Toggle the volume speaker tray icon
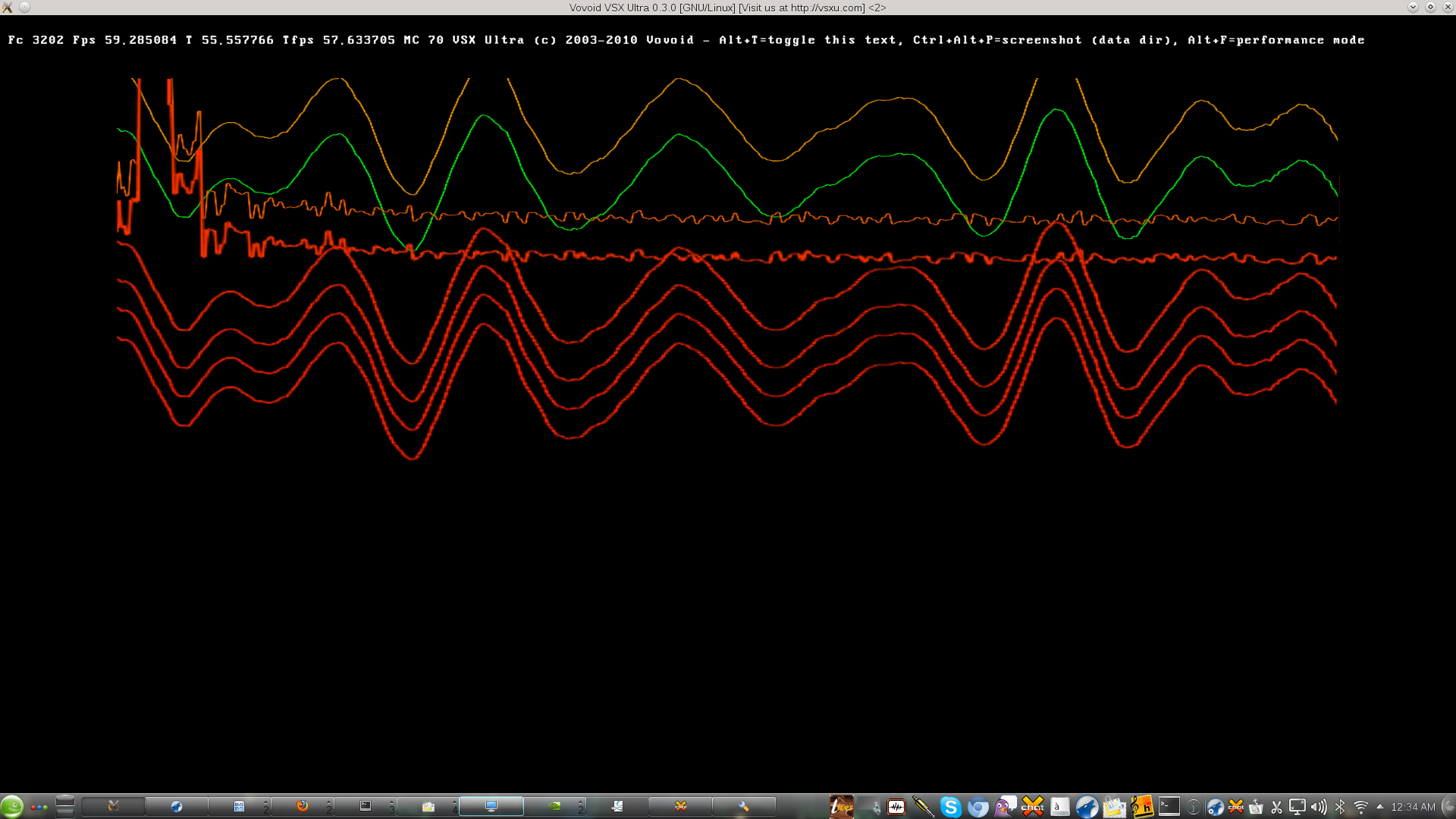Image resolution: width=1456 pixels, height=819 pixels. point(1319,807)
